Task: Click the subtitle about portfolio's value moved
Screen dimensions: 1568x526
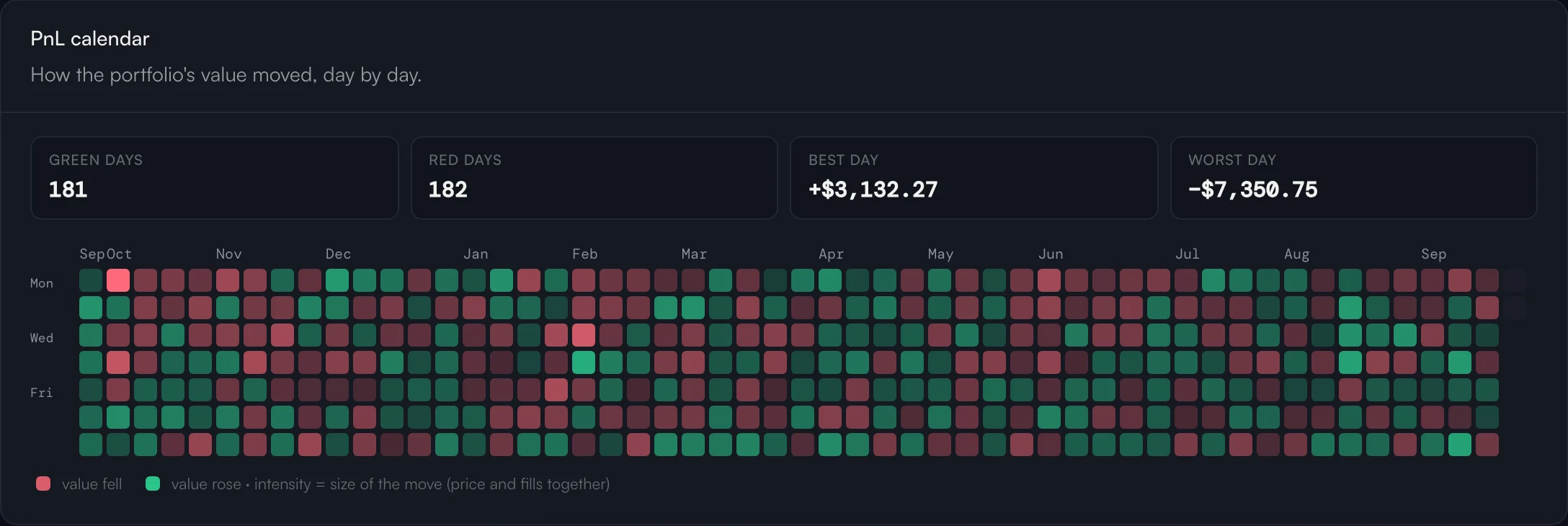Action: (x=226, y=75)
